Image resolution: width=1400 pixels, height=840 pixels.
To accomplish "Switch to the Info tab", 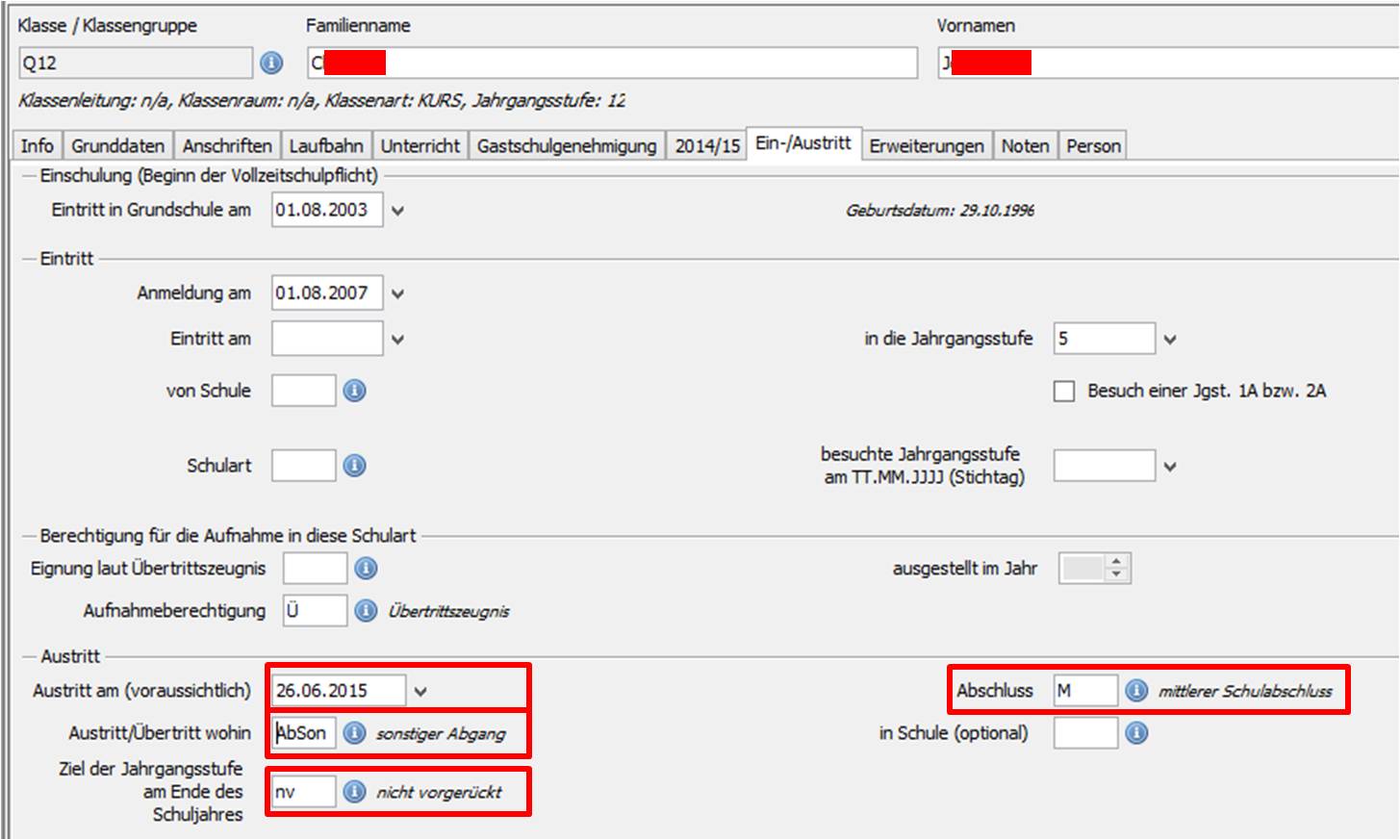I will point(38,145).
